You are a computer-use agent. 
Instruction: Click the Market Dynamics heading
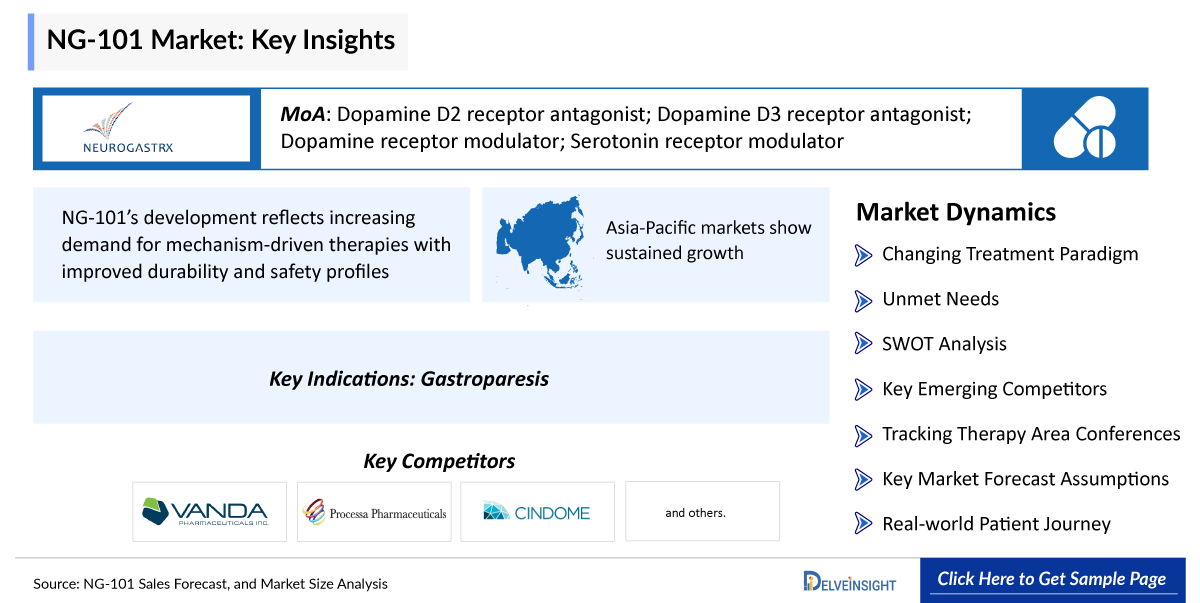(955, 212)
